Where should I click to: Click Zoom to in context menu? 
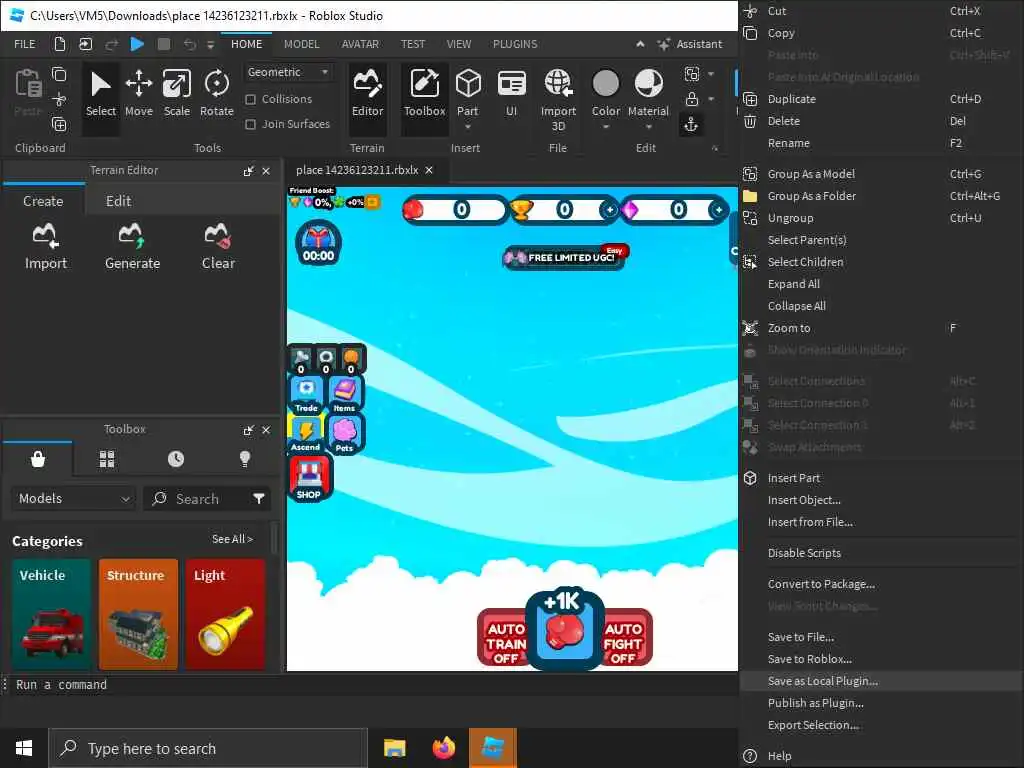click(x=881, y=328)
